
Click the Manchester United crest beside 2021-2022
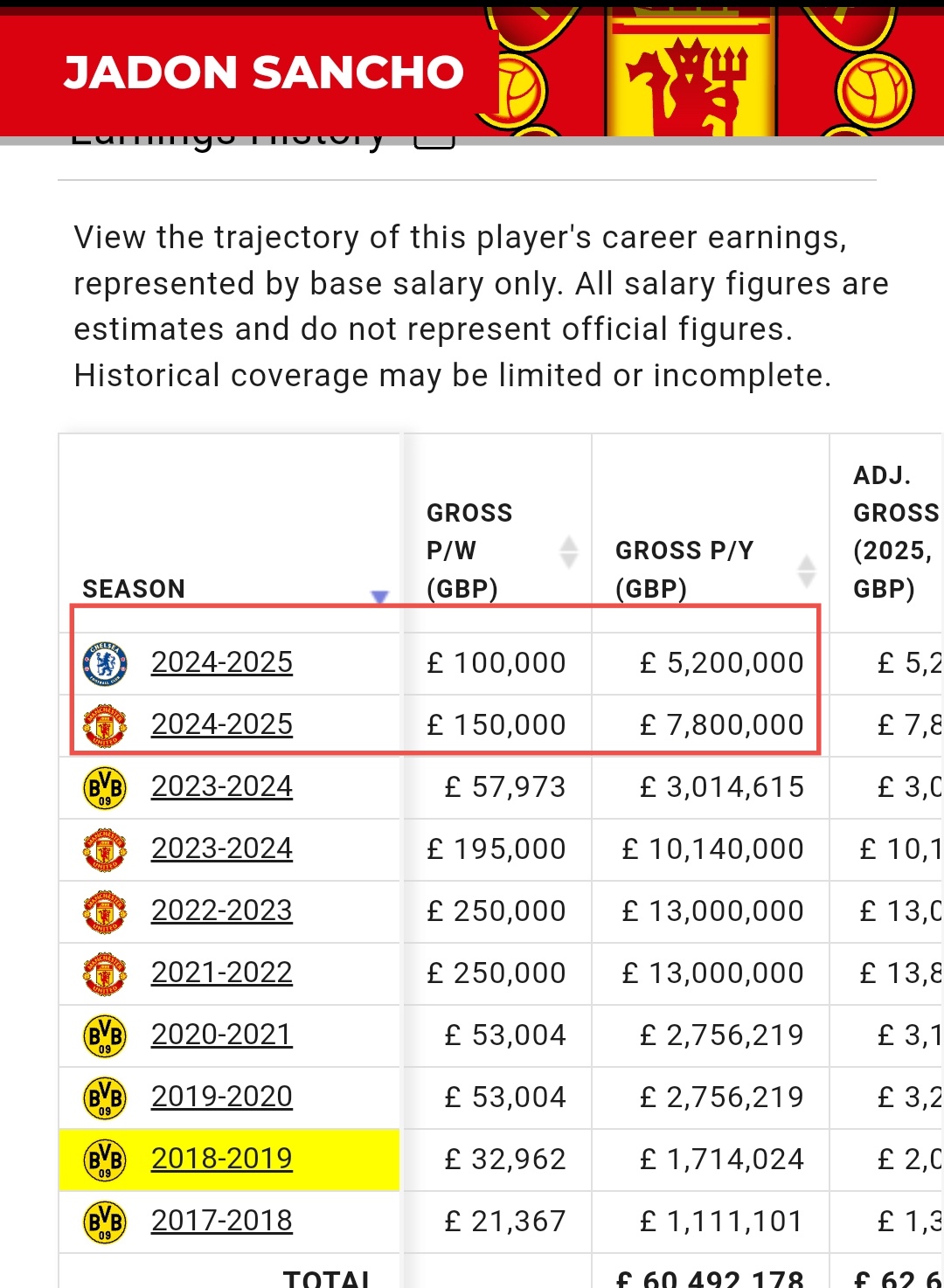pyautogui.click(x=105, y=974)
